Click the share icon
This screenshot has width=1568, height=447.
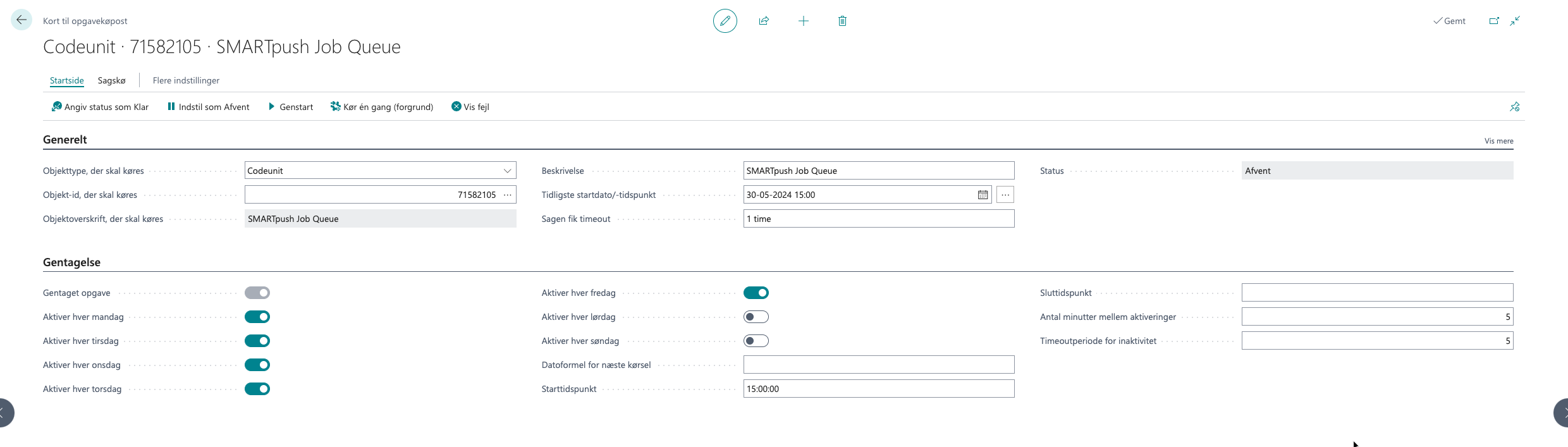coord(764,21)
